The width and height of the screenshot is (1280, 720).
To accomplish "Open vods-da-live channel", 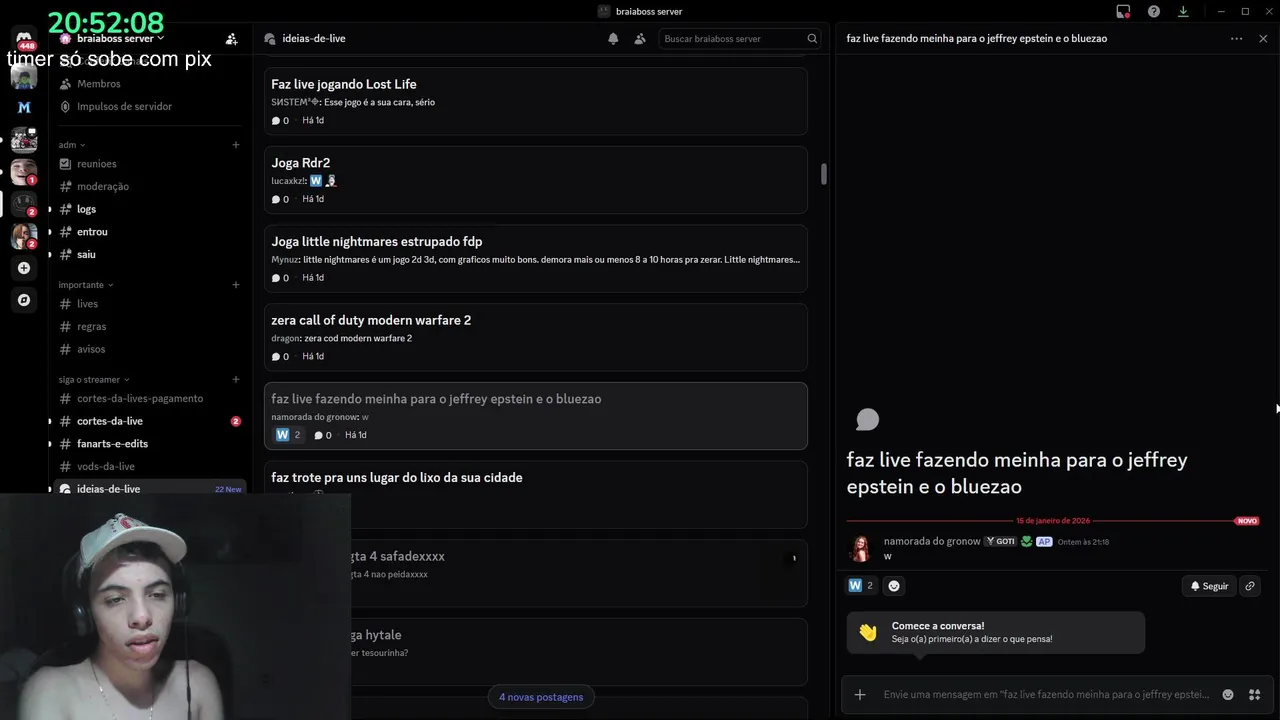I will [x=148, y=466].
